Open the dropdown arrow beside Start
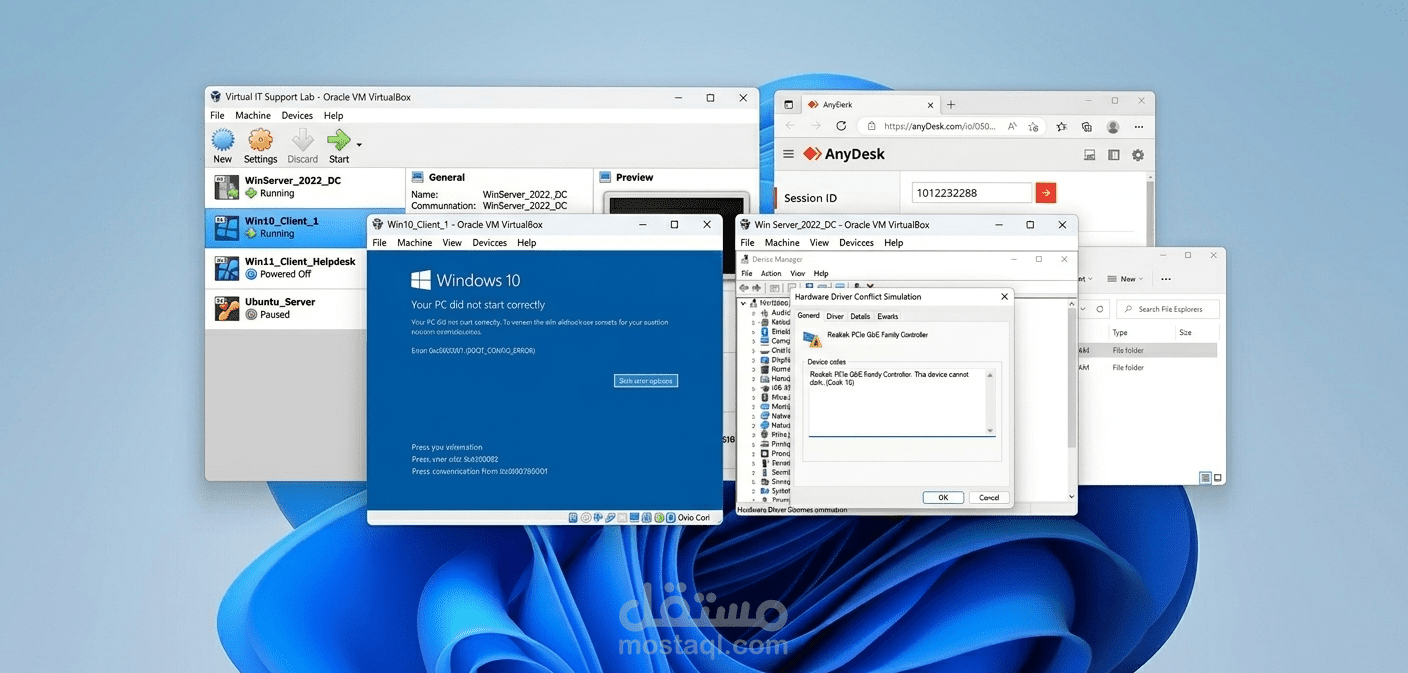 pyautogui.click(x=359, y=145)
